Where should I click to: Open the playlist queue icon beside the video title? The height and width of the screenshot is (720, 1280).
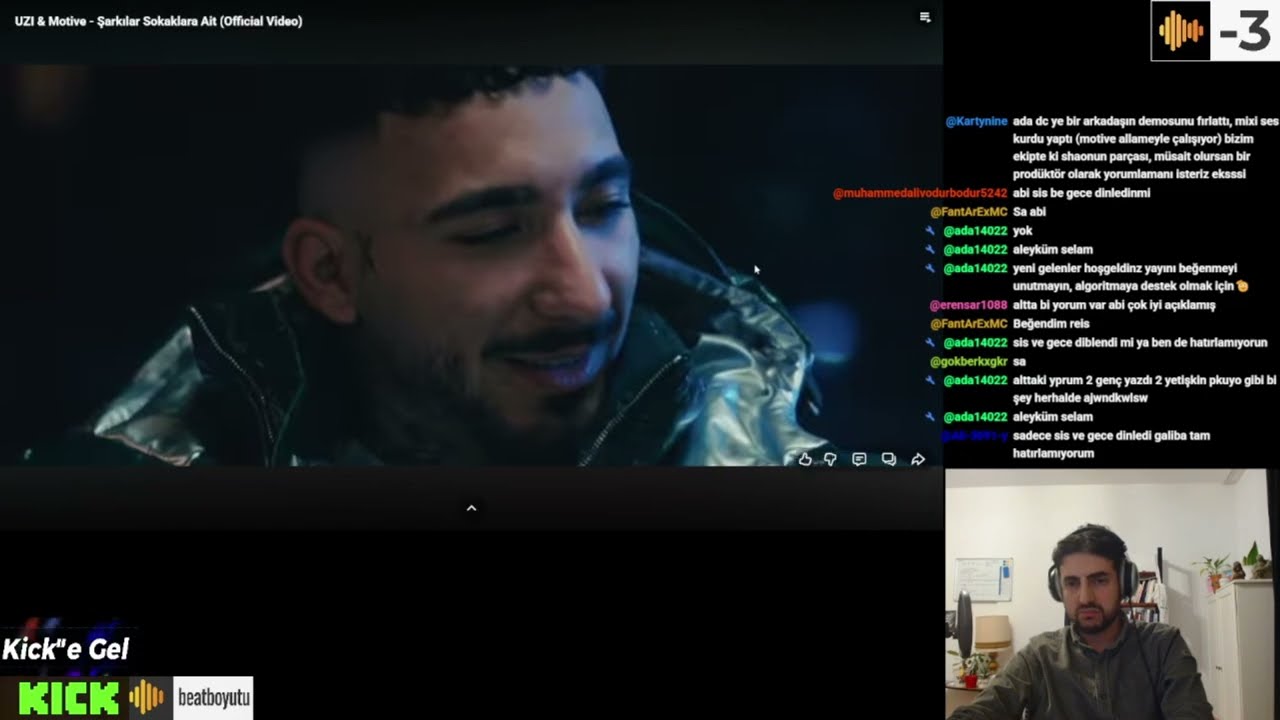(x=925, y=17)
